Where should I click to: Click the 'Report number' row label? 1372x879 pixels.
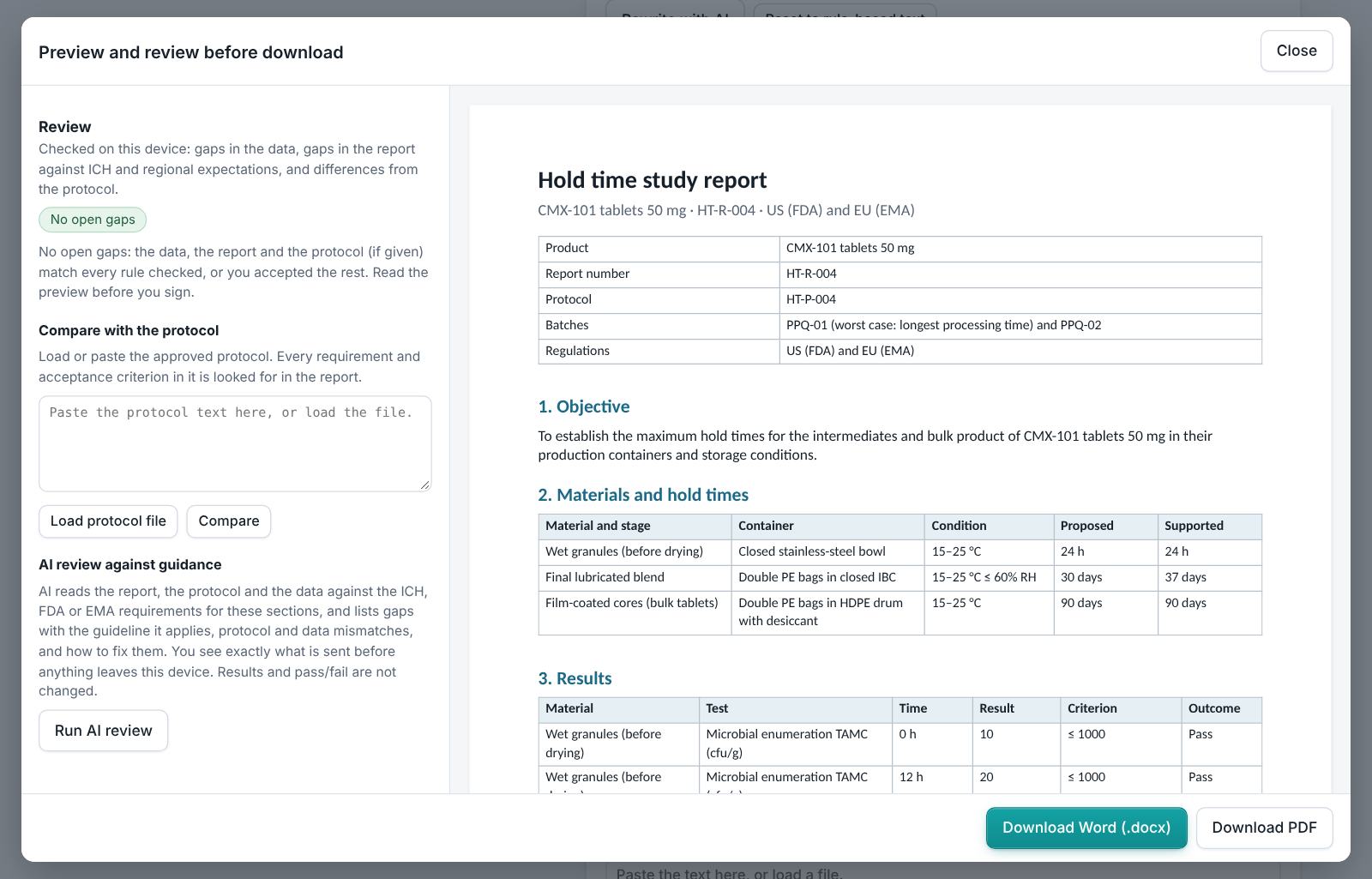(587, 274)
